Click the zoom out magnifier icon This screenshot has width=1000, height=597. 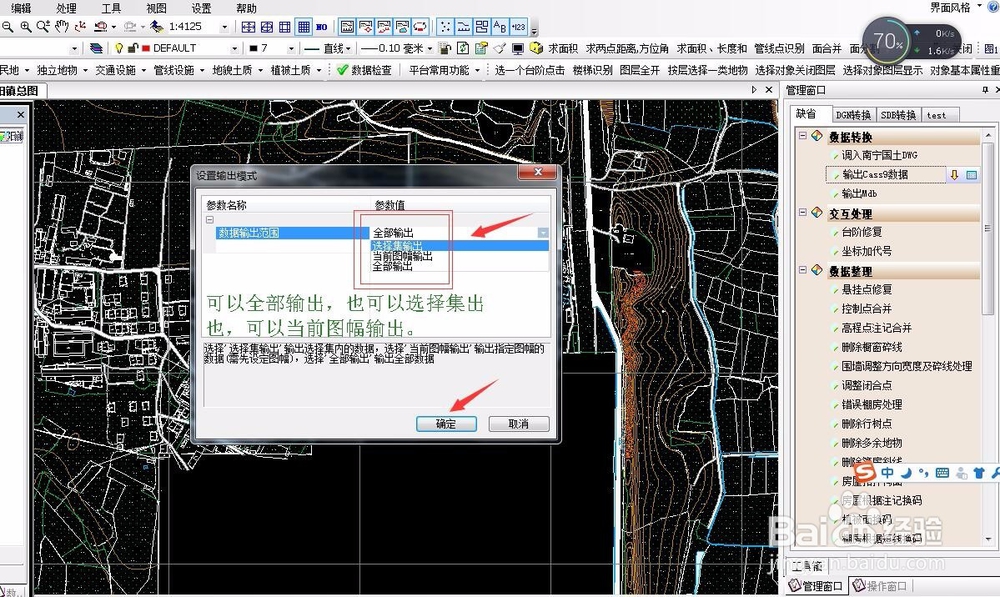(7, 27)
